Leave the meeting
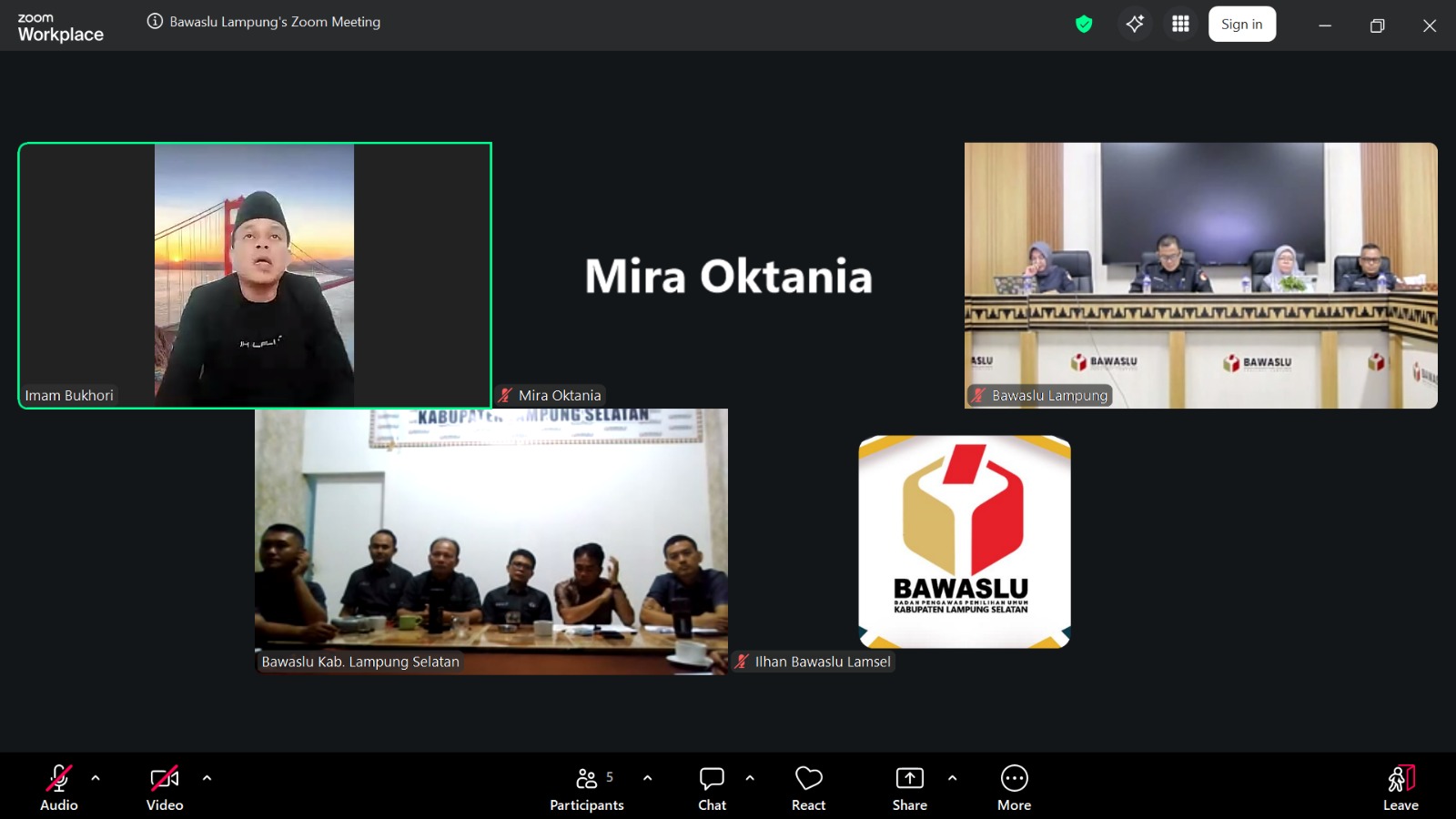The height and width of the screenshot is (819, 1456). click(1400, 788)
